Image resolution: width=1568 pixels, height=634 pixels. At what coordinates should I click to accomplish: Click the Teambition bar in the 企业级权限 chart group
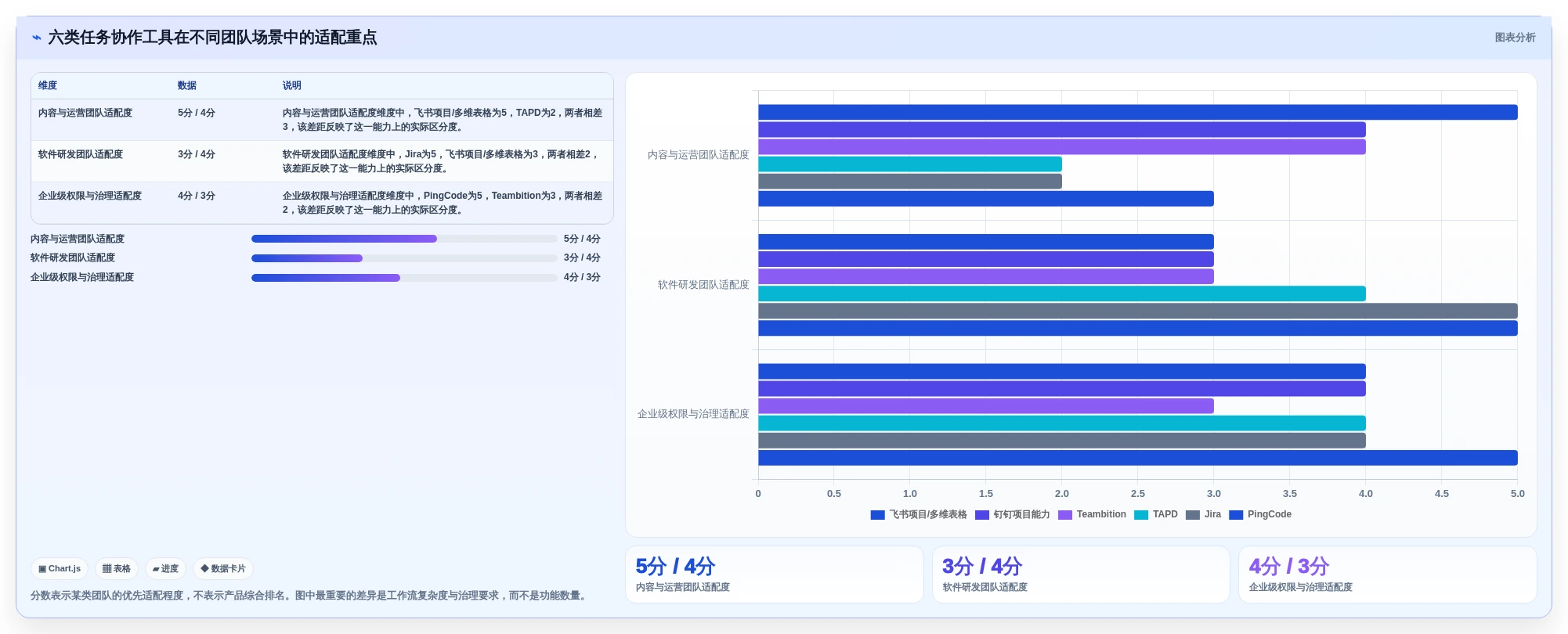pyautogui.click(x=986, y=405)
